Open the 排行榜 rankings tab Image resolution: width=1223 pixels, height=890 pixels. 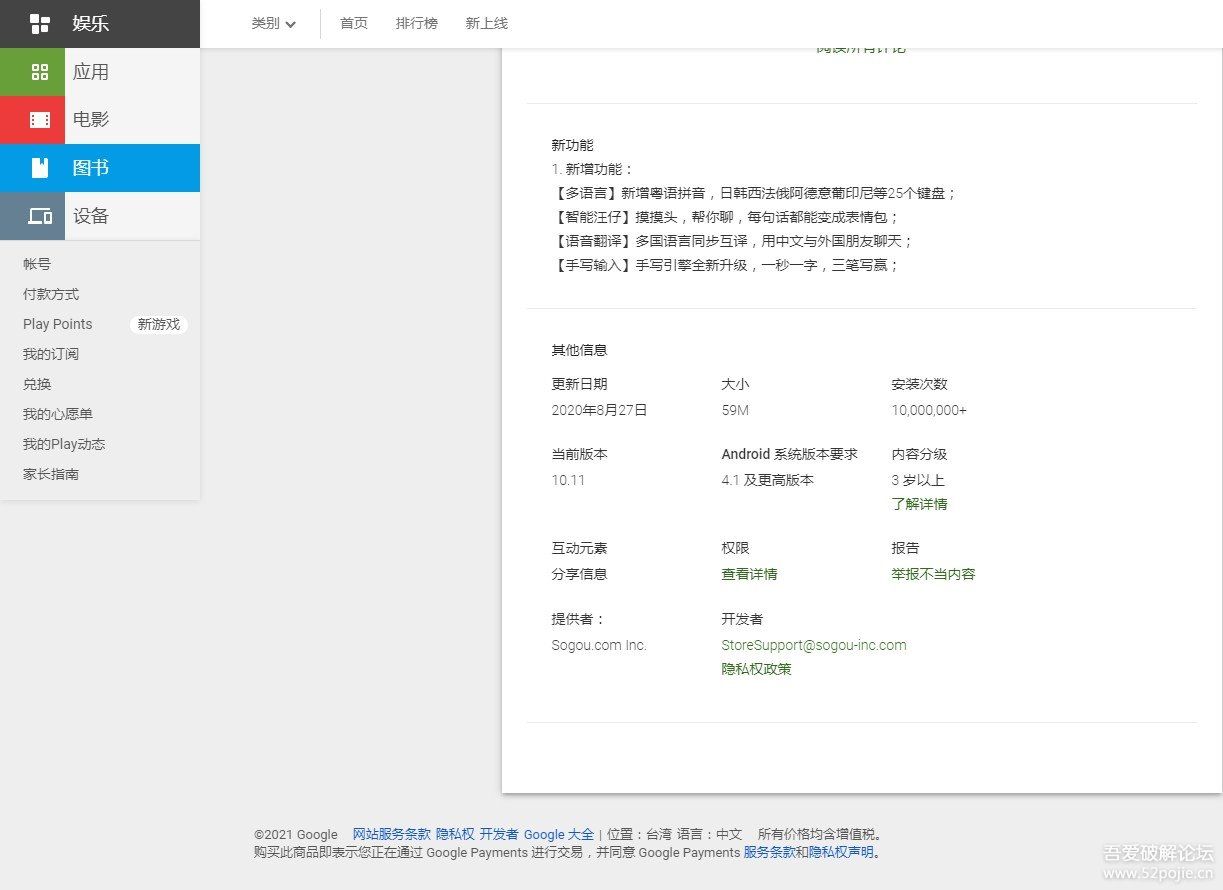tap(417, 23)
